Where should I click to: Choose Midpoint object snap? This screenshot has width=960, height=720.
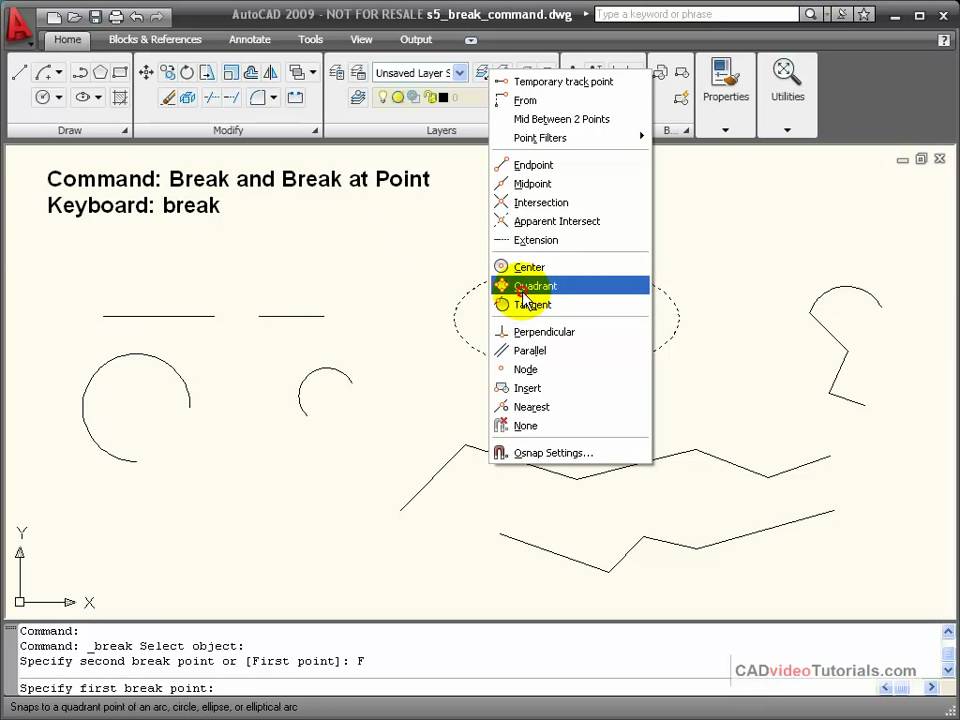tap(570, 184)
